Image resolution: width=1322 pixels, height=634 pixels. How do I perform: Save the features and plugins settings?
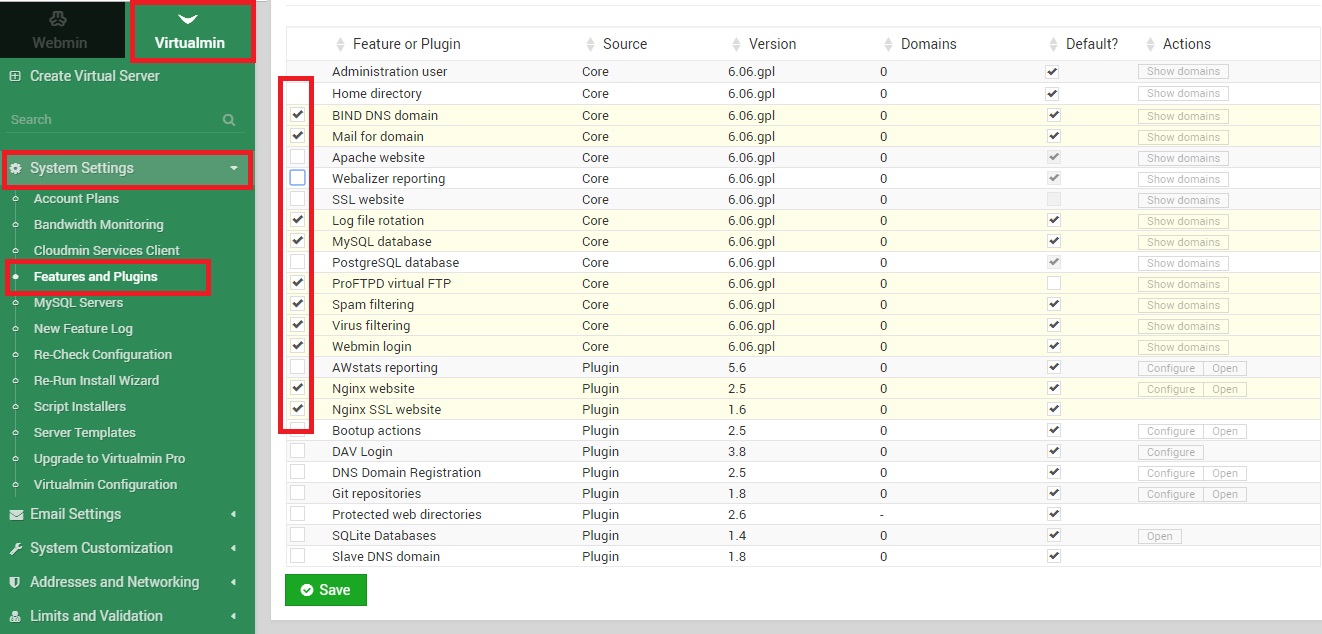click(326, 590)
